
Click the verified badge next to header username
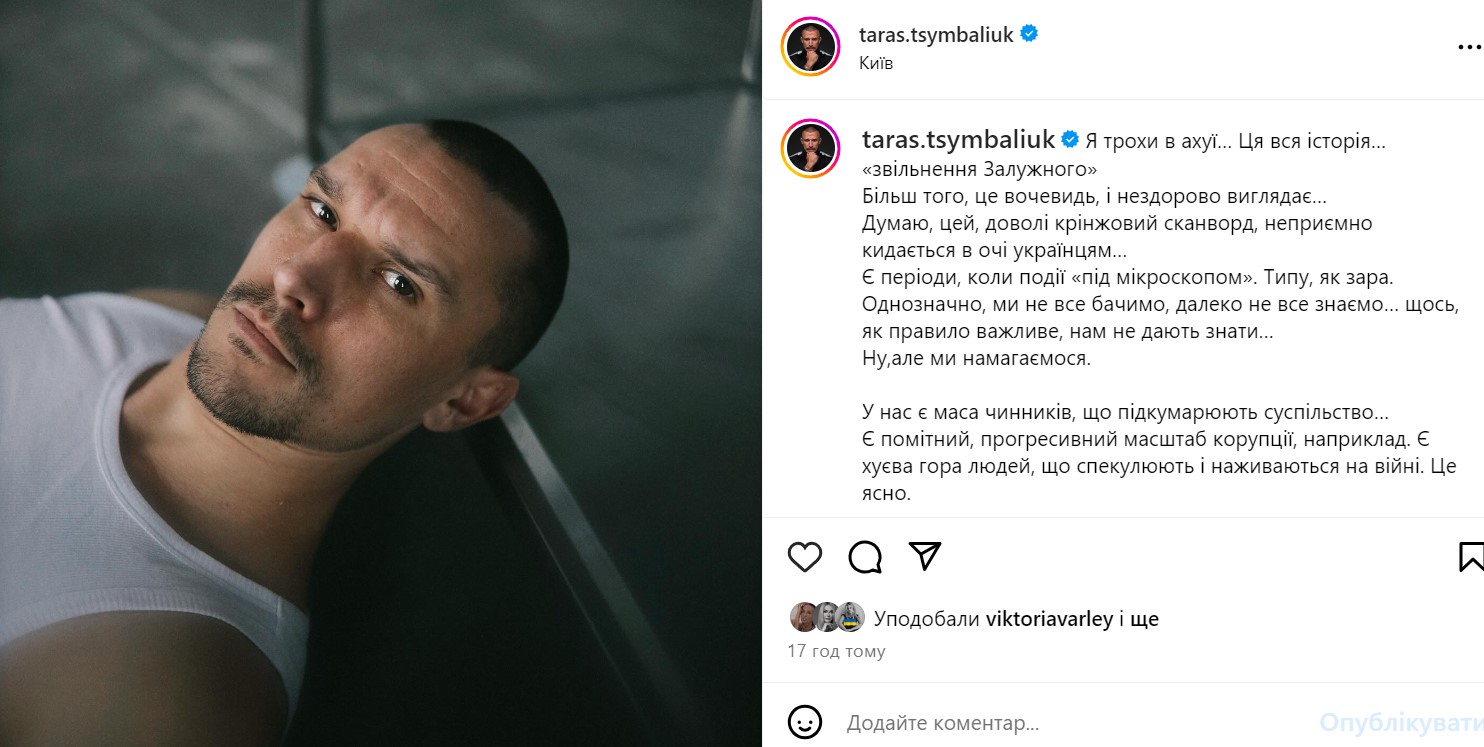pyautogui.click(x=1029, y=34)
